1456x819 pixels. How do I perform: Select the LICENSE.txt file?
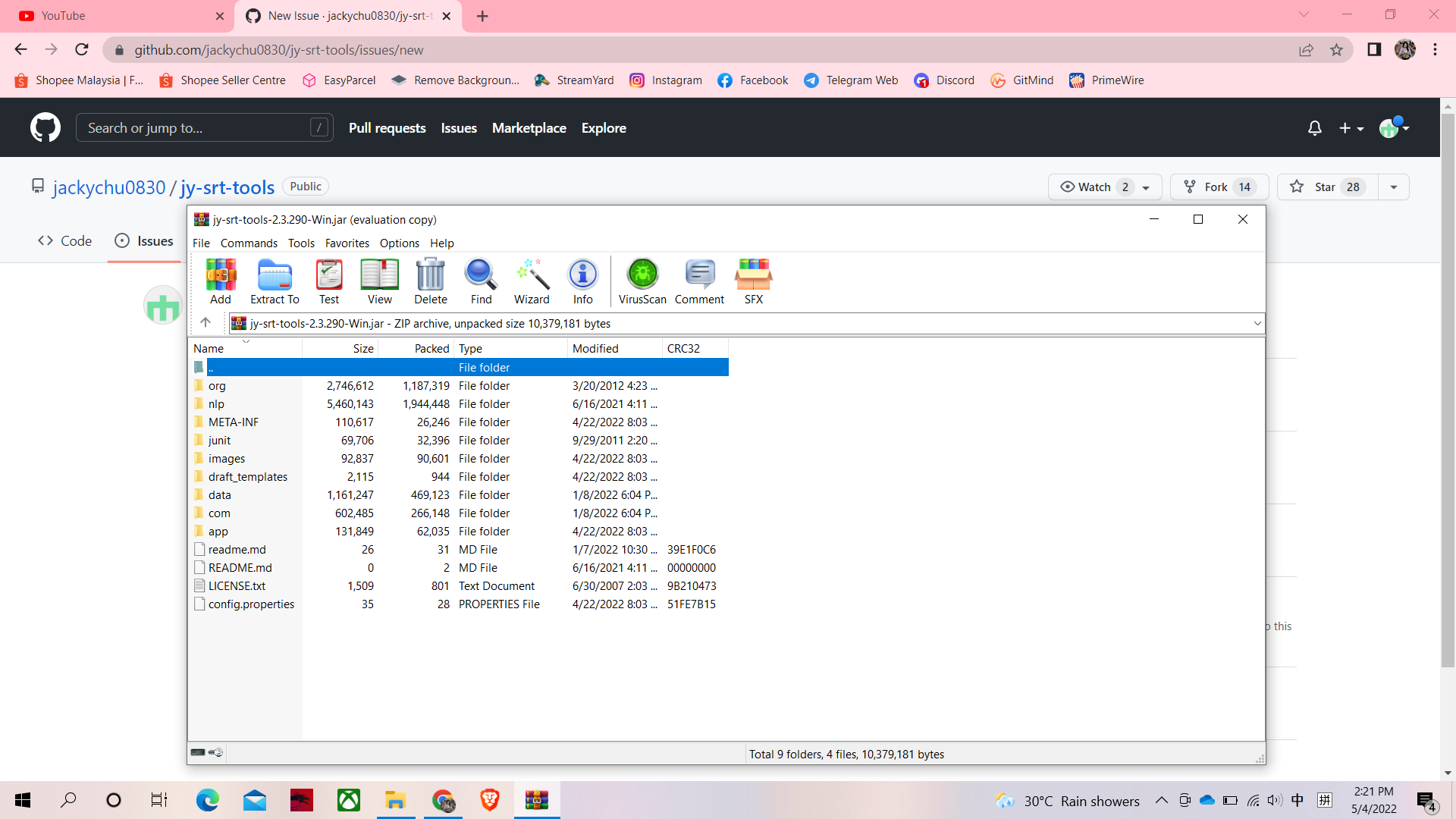pos(458,586)
